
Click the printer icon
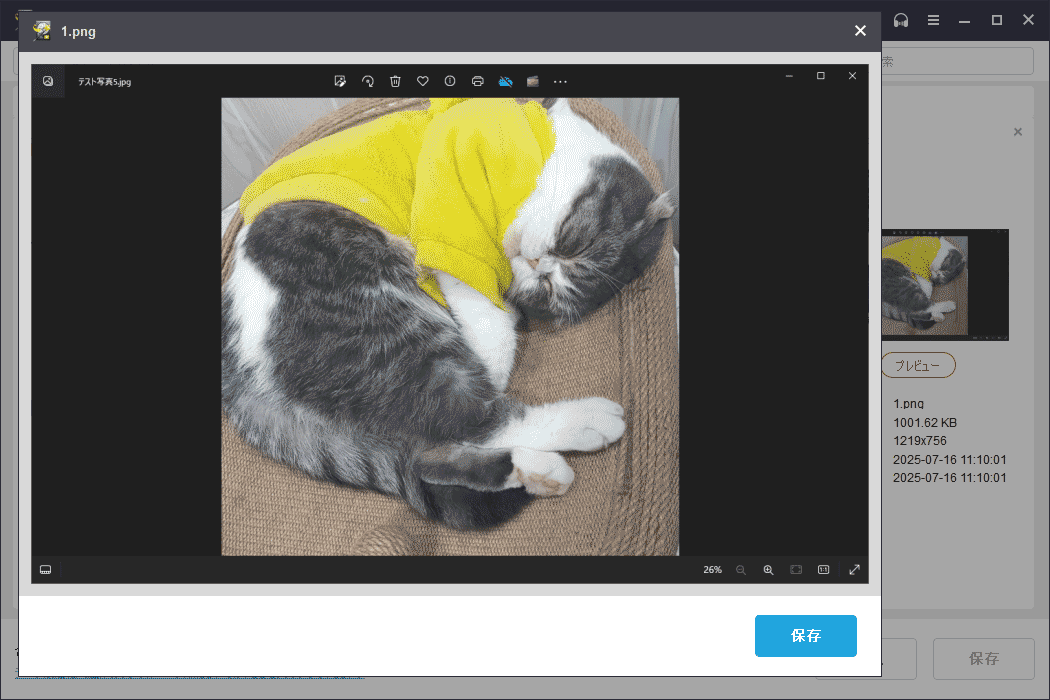pyautogui.click(x=478, y=81)
